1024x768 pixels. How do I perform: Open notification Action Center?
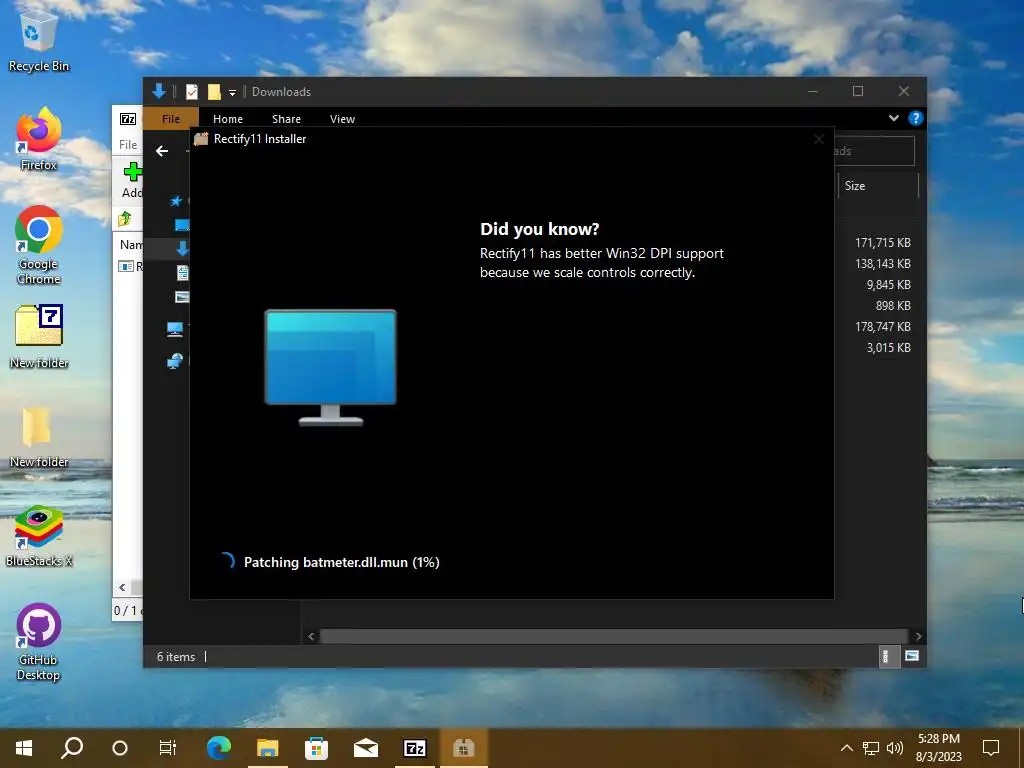pyautogui.click(x=991, y=748)
